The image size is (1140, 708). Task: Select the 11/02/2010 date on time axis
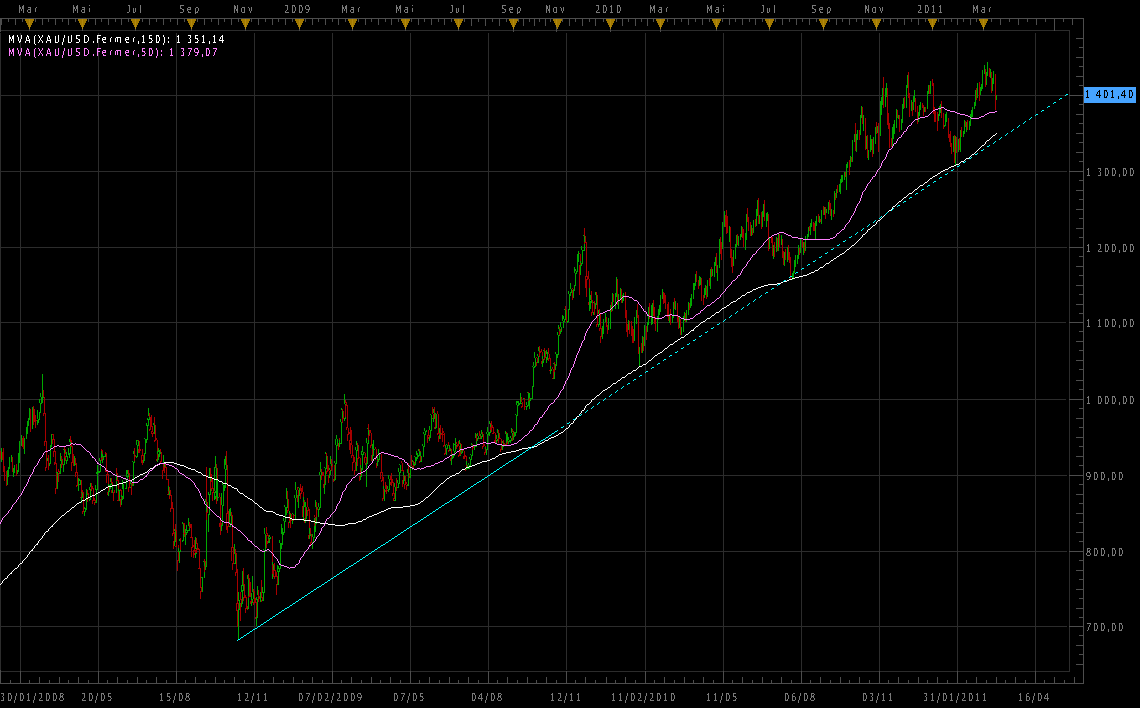coord(644,696)
